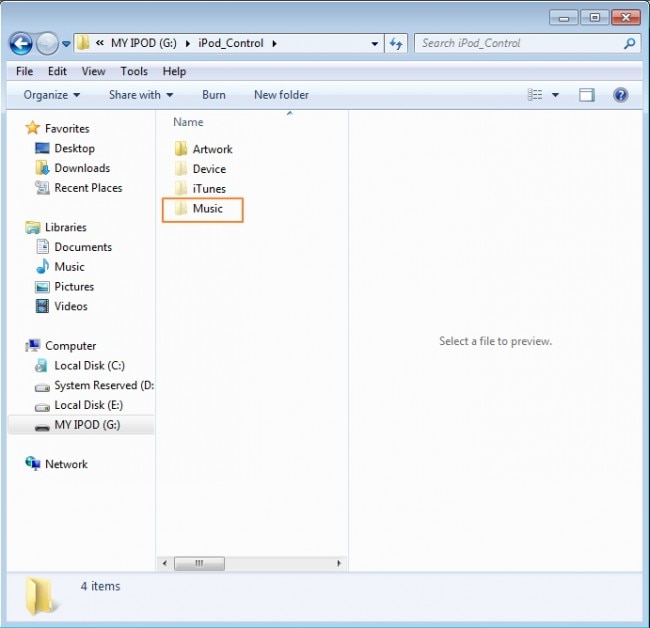Open Recent Places in Favorites
Viewport: 650px width, 628px height.
pos(79,188)
